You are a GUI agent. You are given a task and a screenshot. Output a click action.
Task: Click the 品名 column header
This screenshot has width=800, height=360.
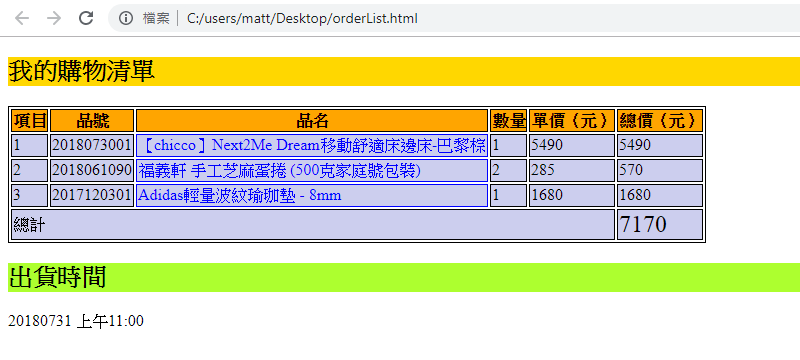pos(312,121)
